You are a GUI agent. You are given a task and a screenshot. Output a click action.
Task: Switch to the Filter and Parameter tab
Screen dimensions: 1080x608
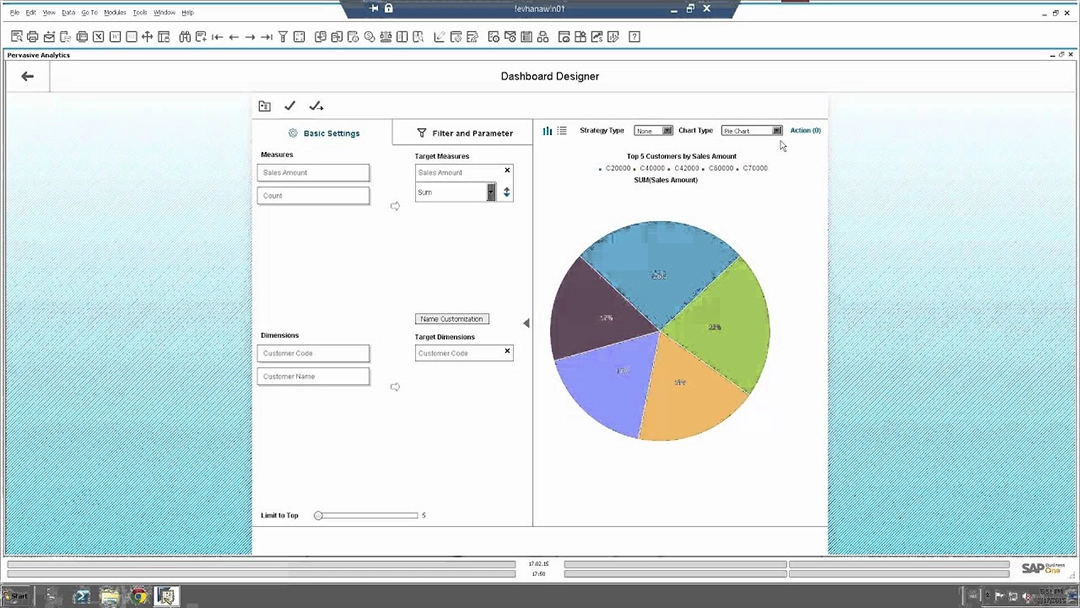pyautogui.click(x=464, y=133)
